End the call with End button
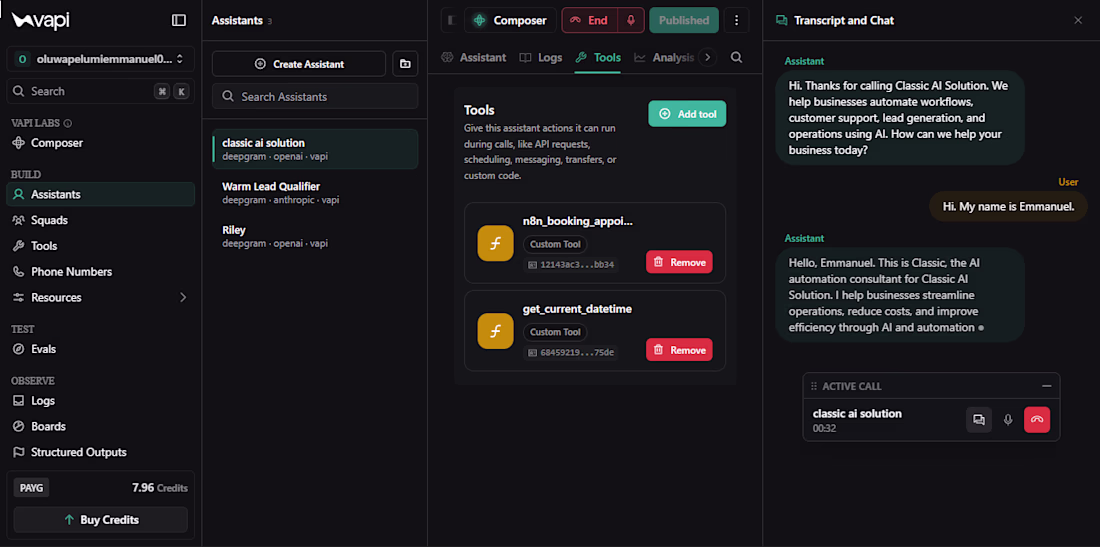The width and height of the screenshot is (1100, 547). 589,20
